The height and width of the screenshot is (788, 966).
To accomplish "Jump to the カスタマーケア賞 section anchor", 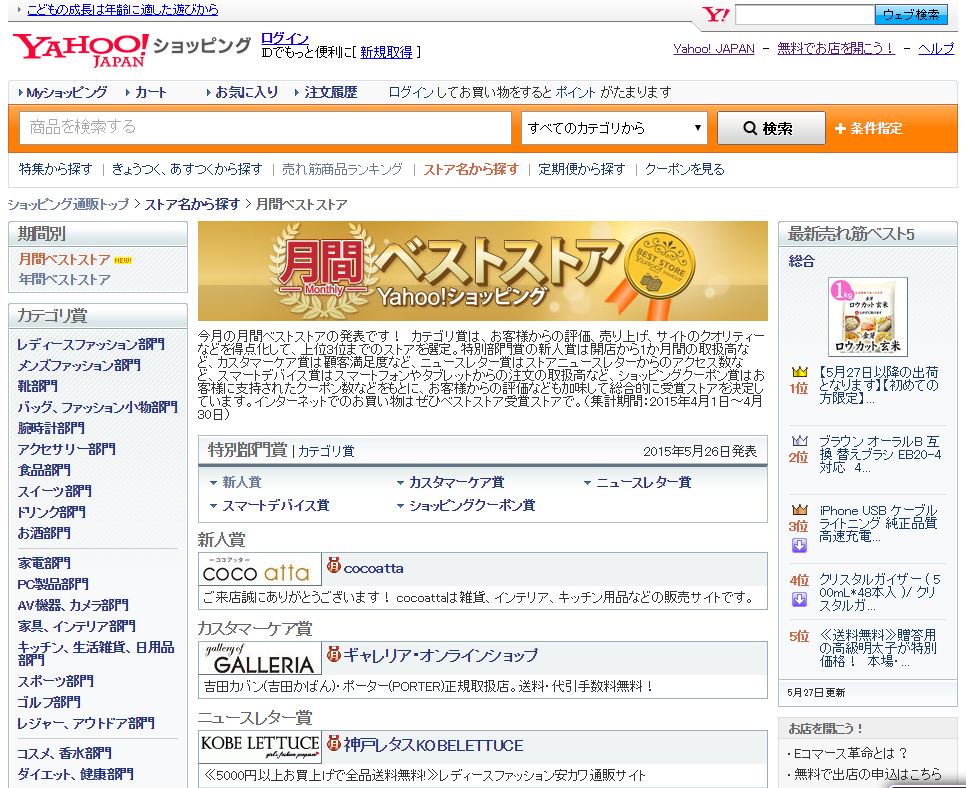I will (455, 482).
